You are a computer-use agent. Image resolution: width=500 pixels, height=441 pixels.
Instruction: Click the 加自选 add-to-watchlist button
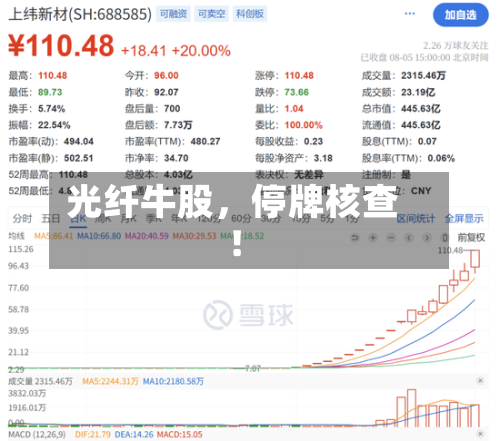(461, 15)
